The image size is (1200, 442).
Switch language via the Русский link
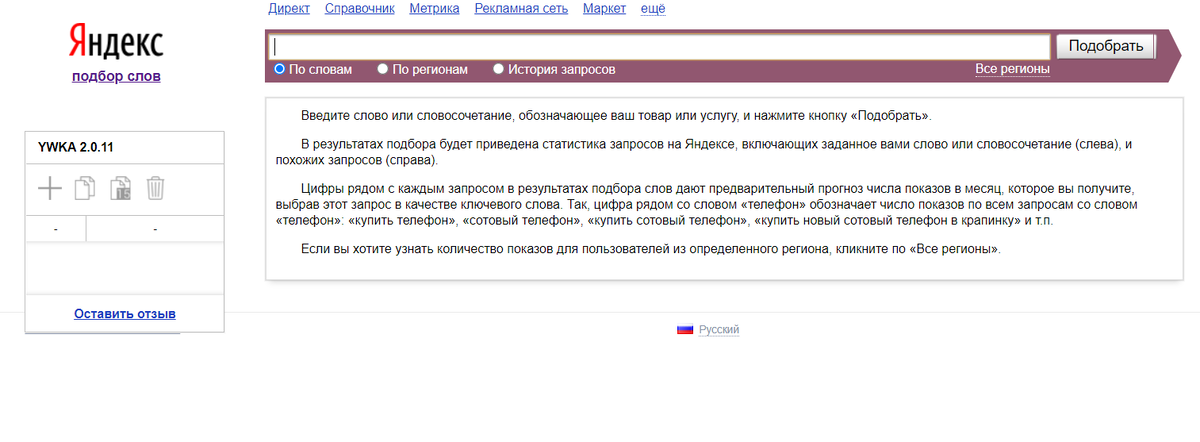point(719,329)
